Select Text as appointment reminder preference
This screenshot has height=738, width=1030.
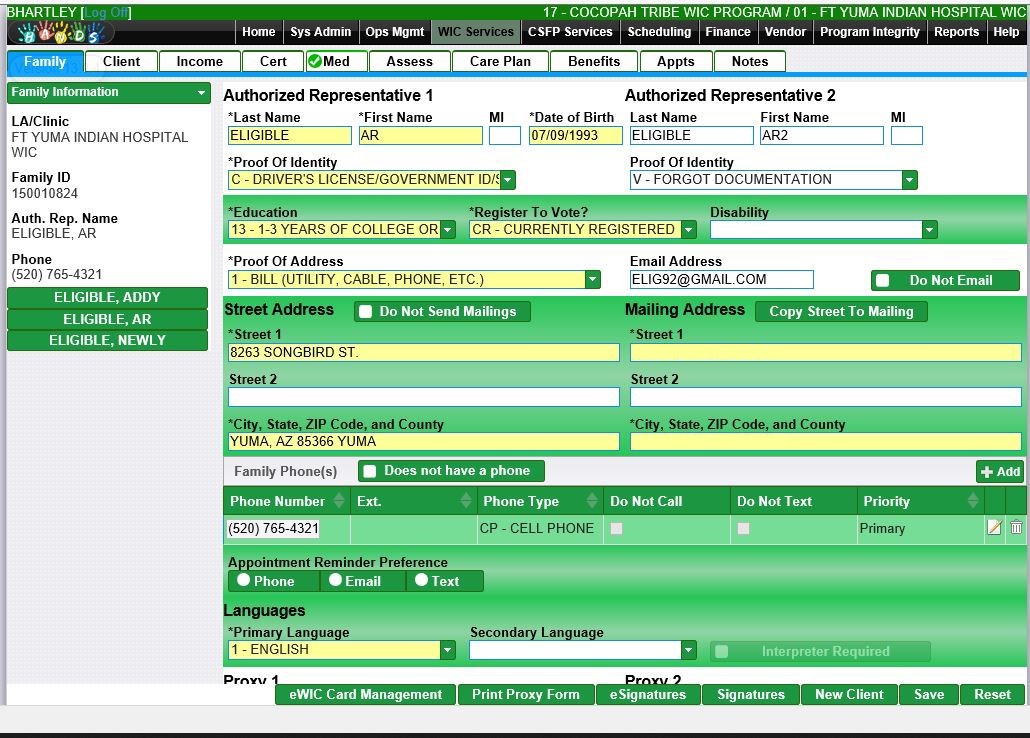tap(421, 580)
